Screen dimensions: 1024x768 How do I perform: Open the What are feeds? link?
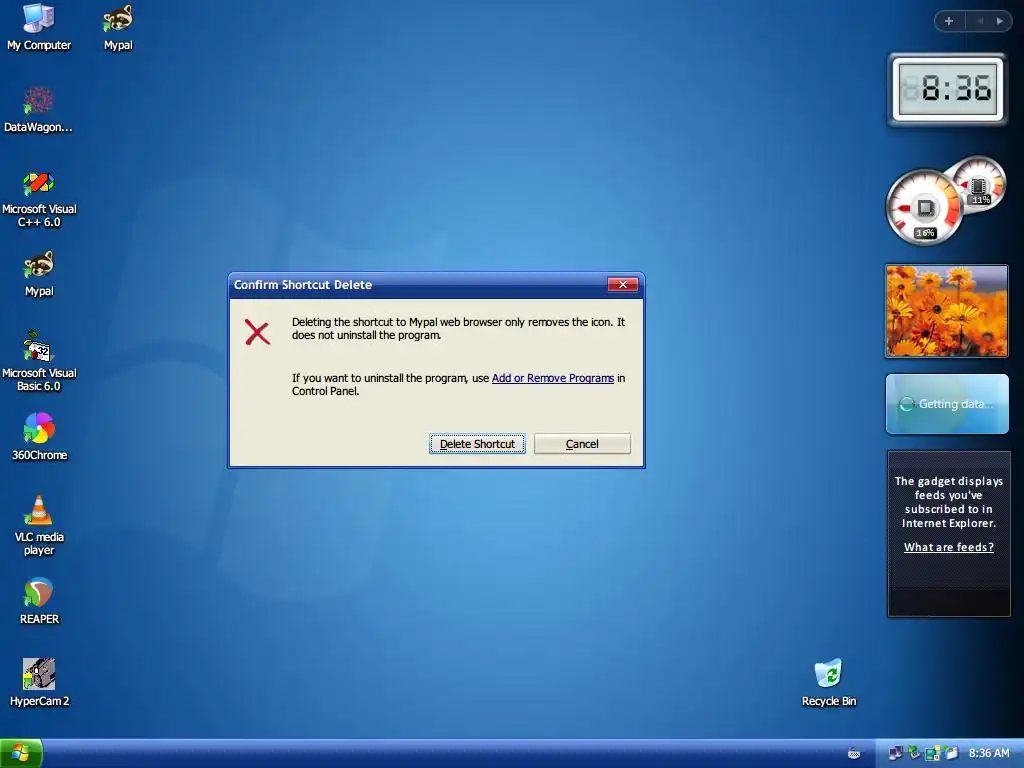click(x=949, y=547)
